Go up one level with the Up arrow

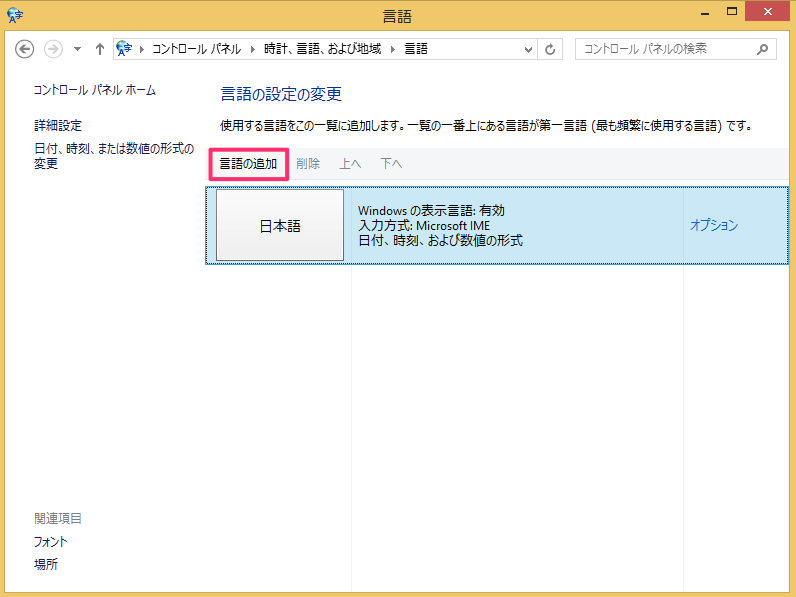tap(99, 49)
